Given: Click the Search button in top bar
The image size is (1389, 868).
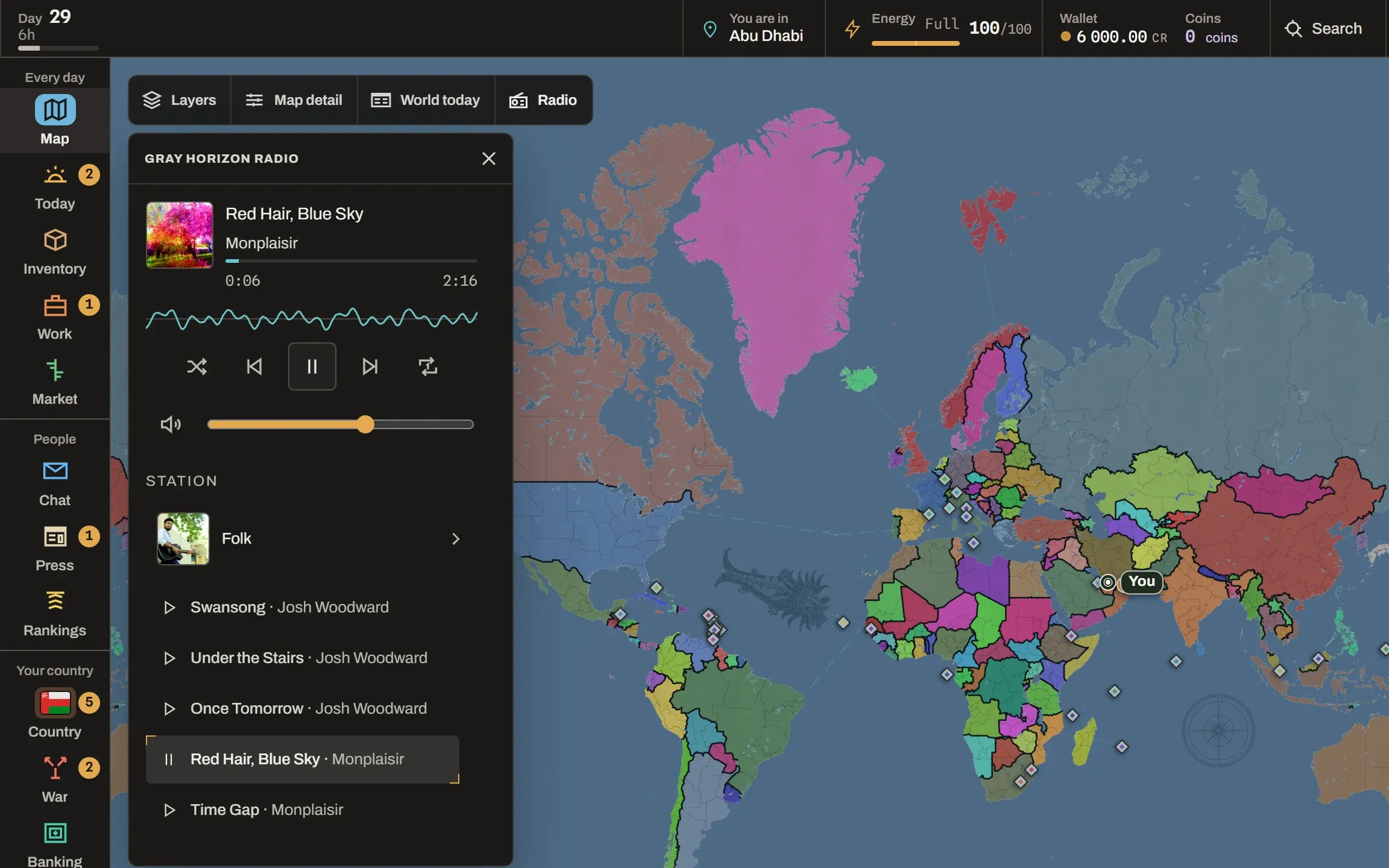Looking at the screenshot, I should pyautogui.click(x=1323, y=29).
